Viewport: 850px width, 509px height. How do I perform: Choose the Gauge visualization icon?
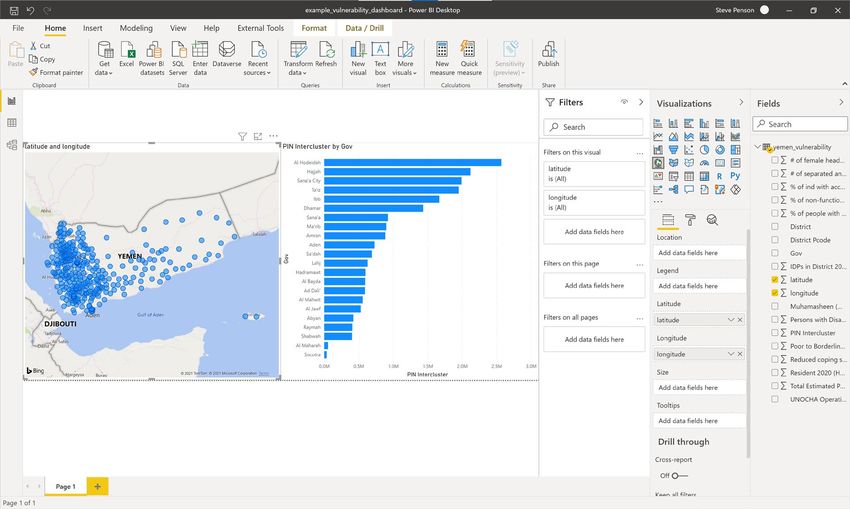pos(704,163)
